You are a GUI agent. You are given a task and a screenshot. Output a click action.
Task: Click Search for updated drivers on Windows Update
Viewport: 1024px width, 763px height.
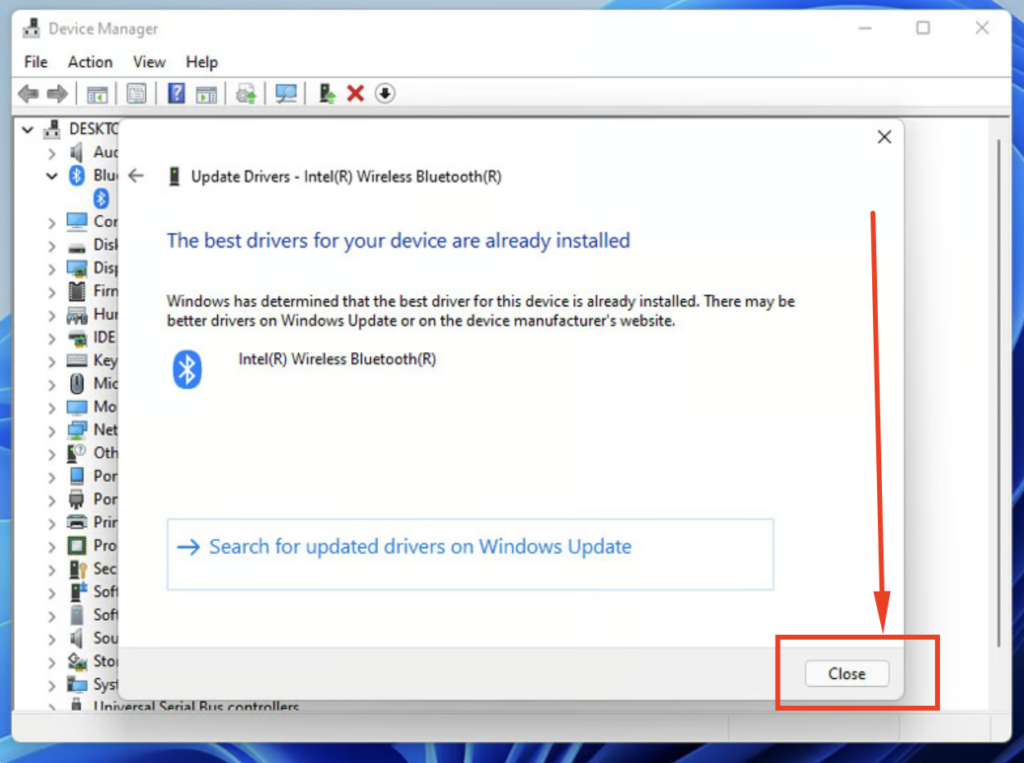pyautogui.click(x=420, y=547)
